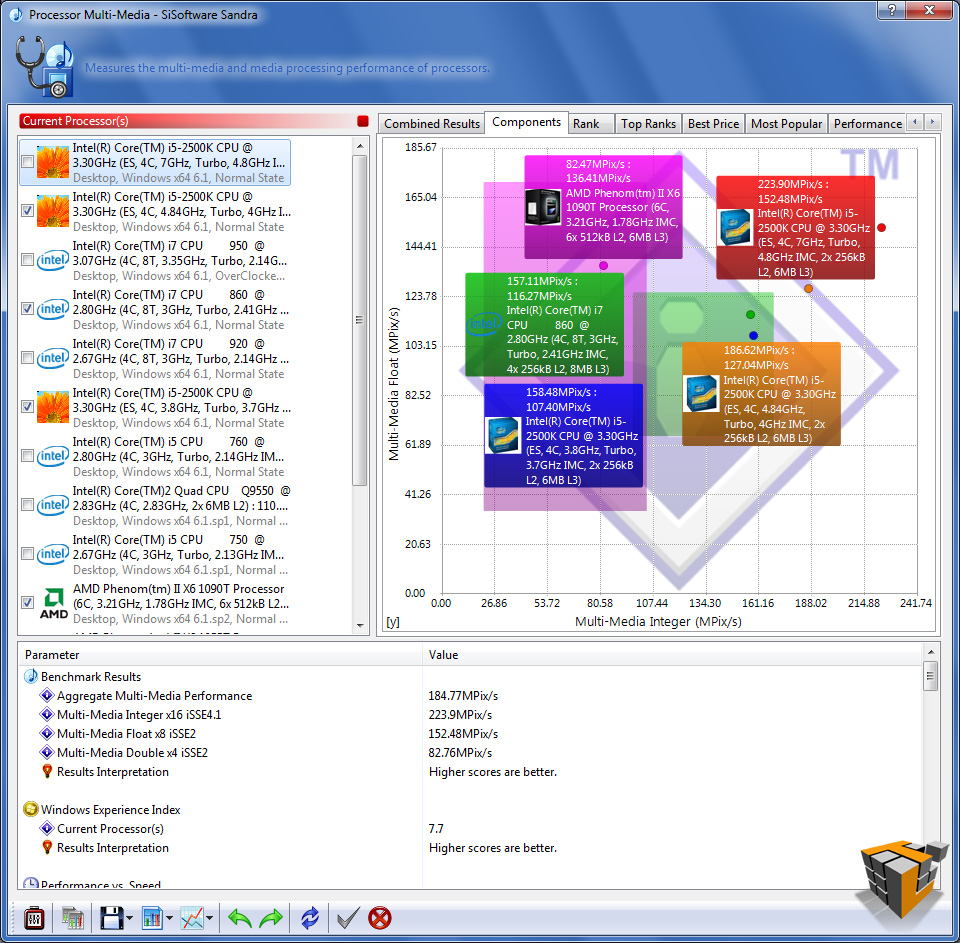Check the Core2 Quad Q9550 checkbox

tap(27, 505)
